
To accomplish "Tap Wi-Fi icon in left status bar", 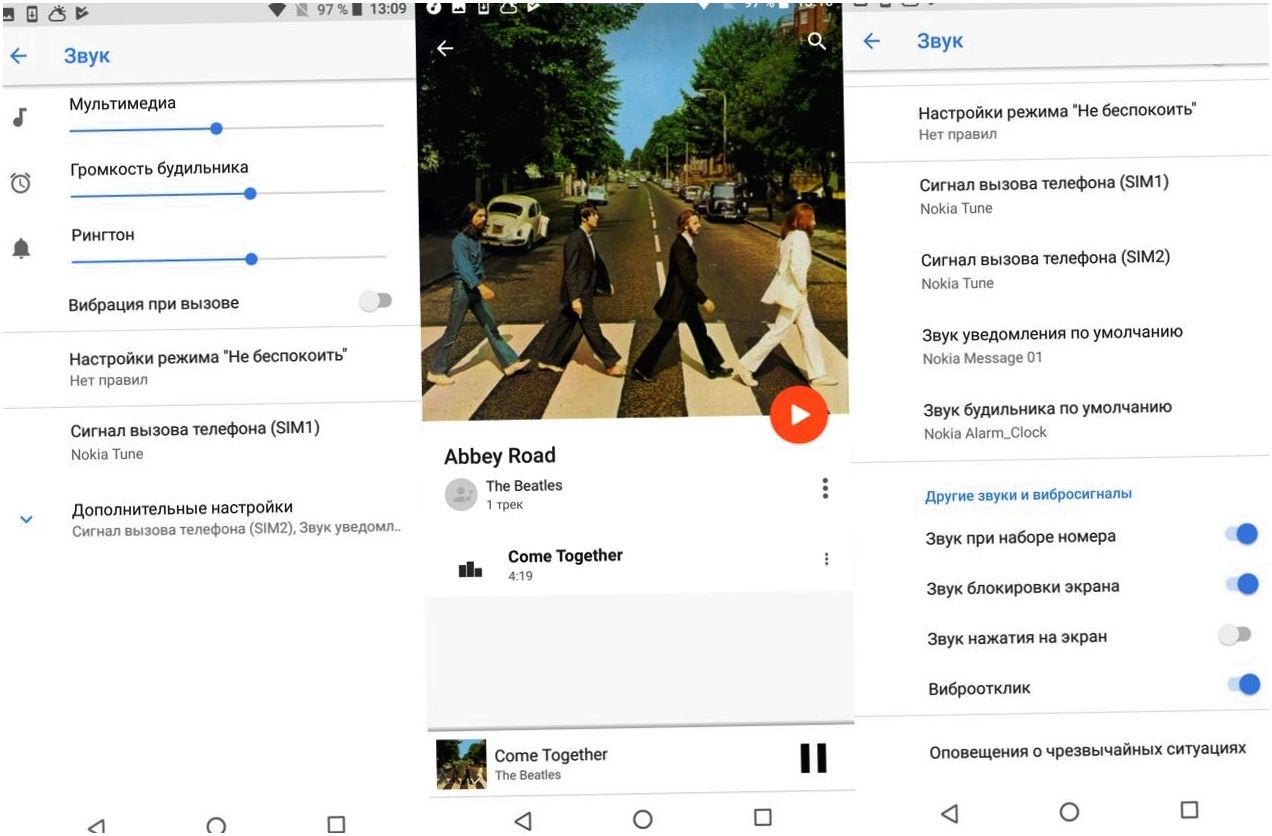I will (x=277, y=9).
